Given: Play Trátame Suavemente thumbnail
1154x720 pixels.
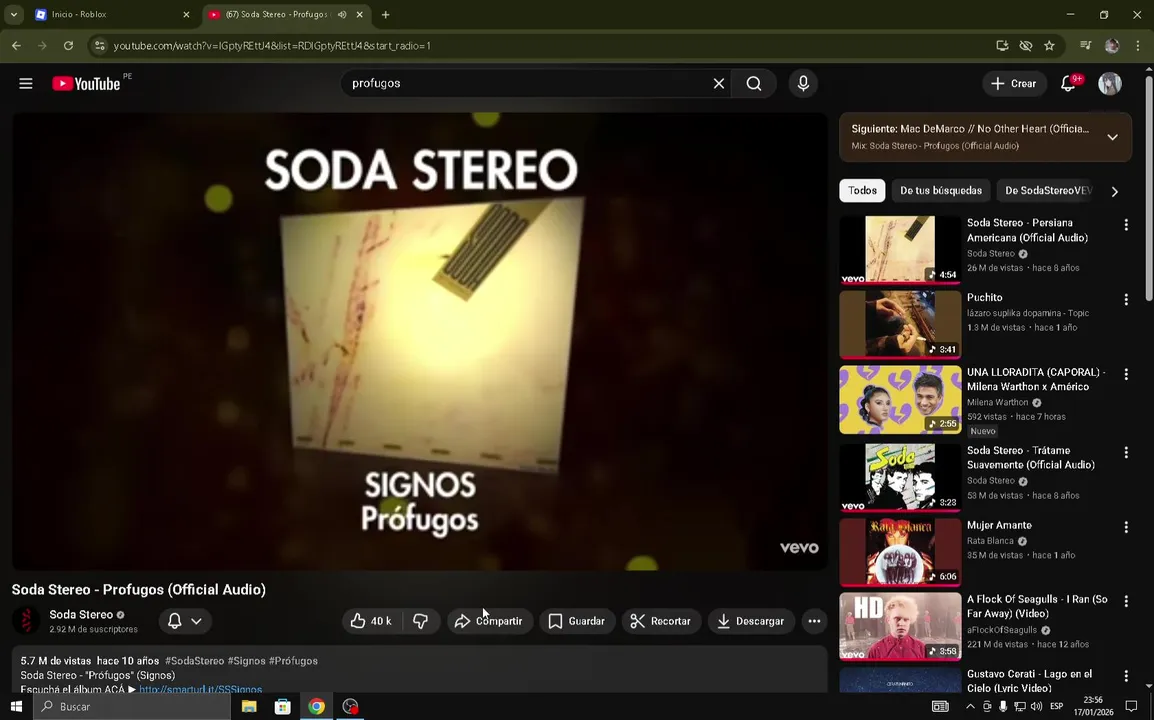Looking at the screenshot, I should coord(900,477).
